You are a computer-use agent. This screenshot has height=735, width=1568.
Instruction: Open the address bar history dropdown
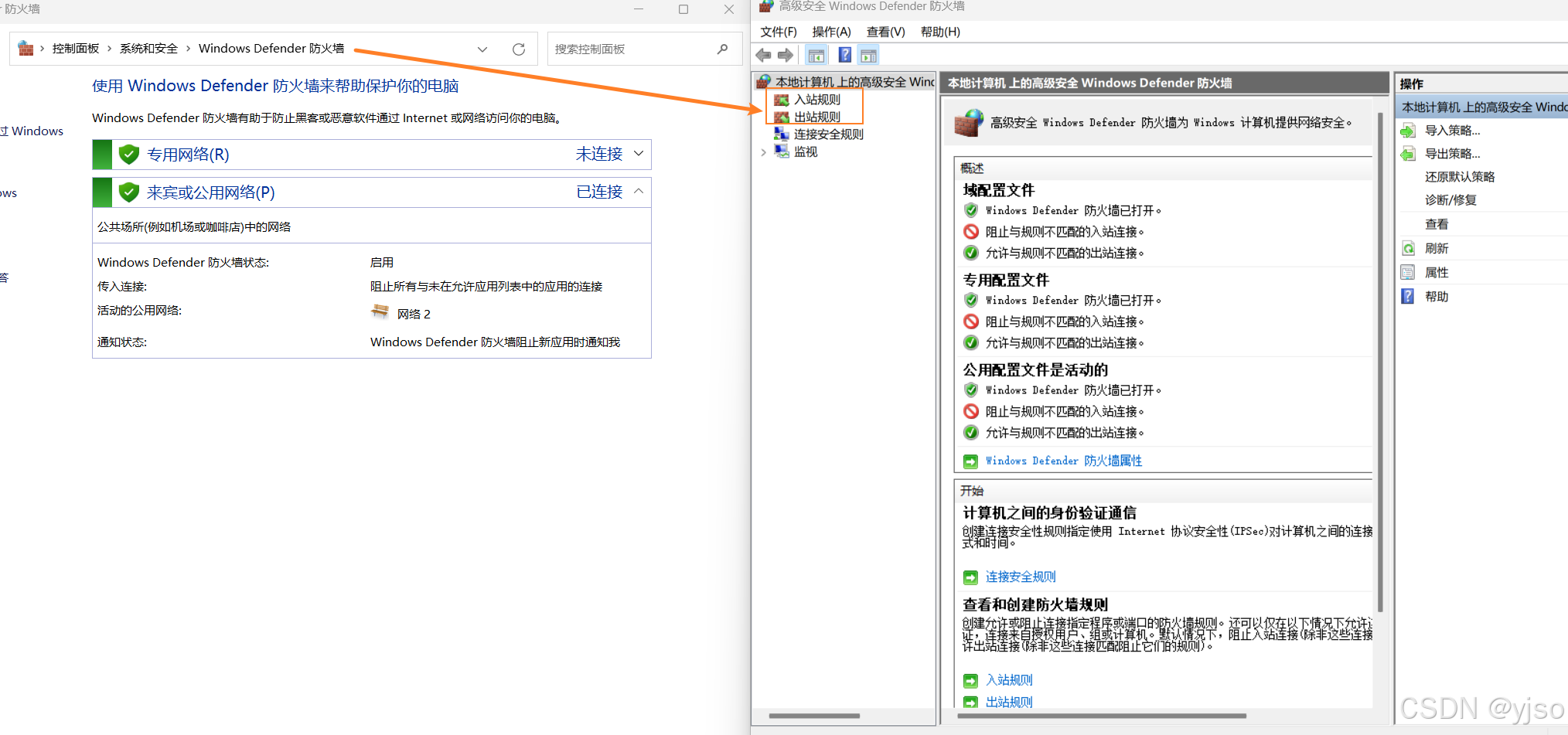click(482, 49)
